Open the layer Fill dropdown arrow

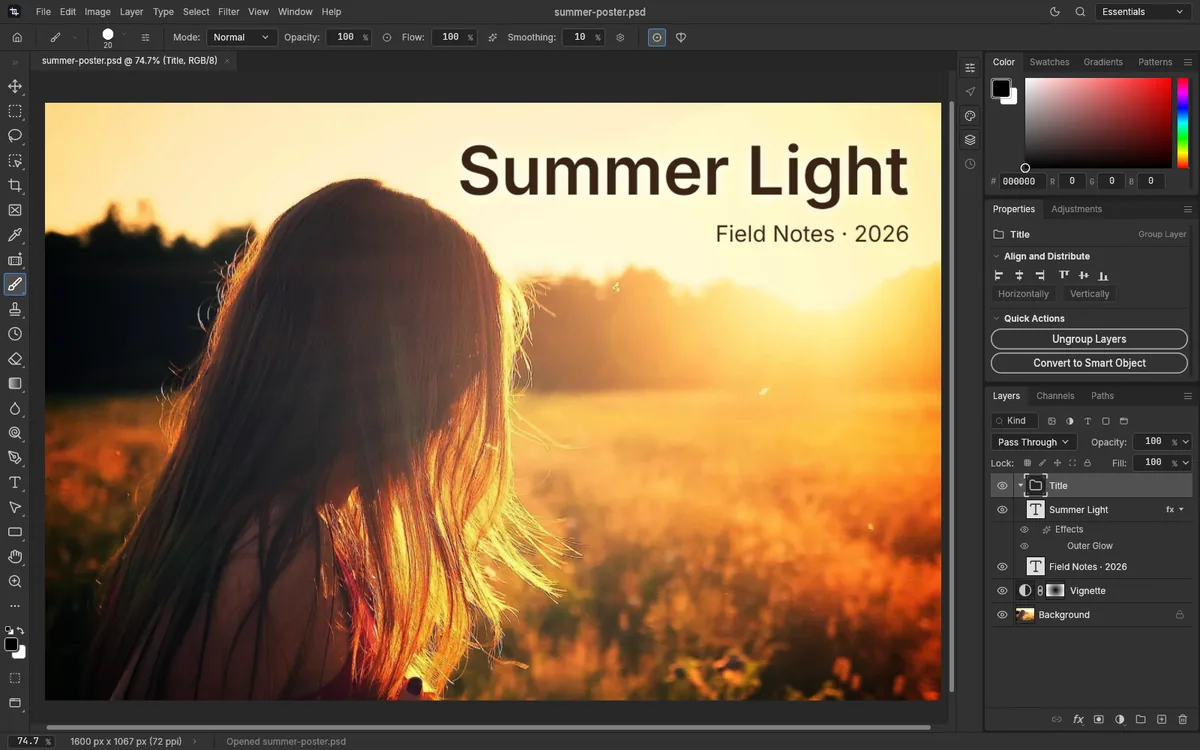pos(1186,463)
